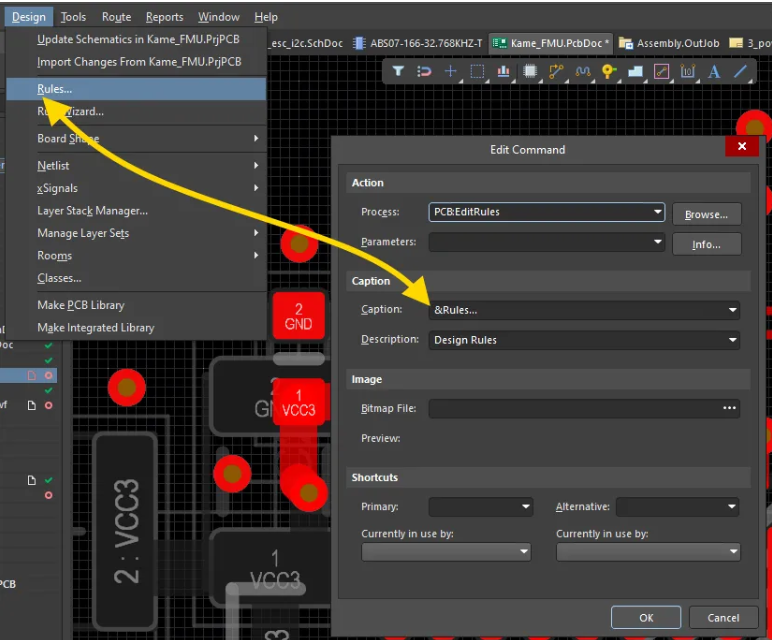Screen dimensions: 772x640
Task: Select the place text string tool
Action: (713, 72)
